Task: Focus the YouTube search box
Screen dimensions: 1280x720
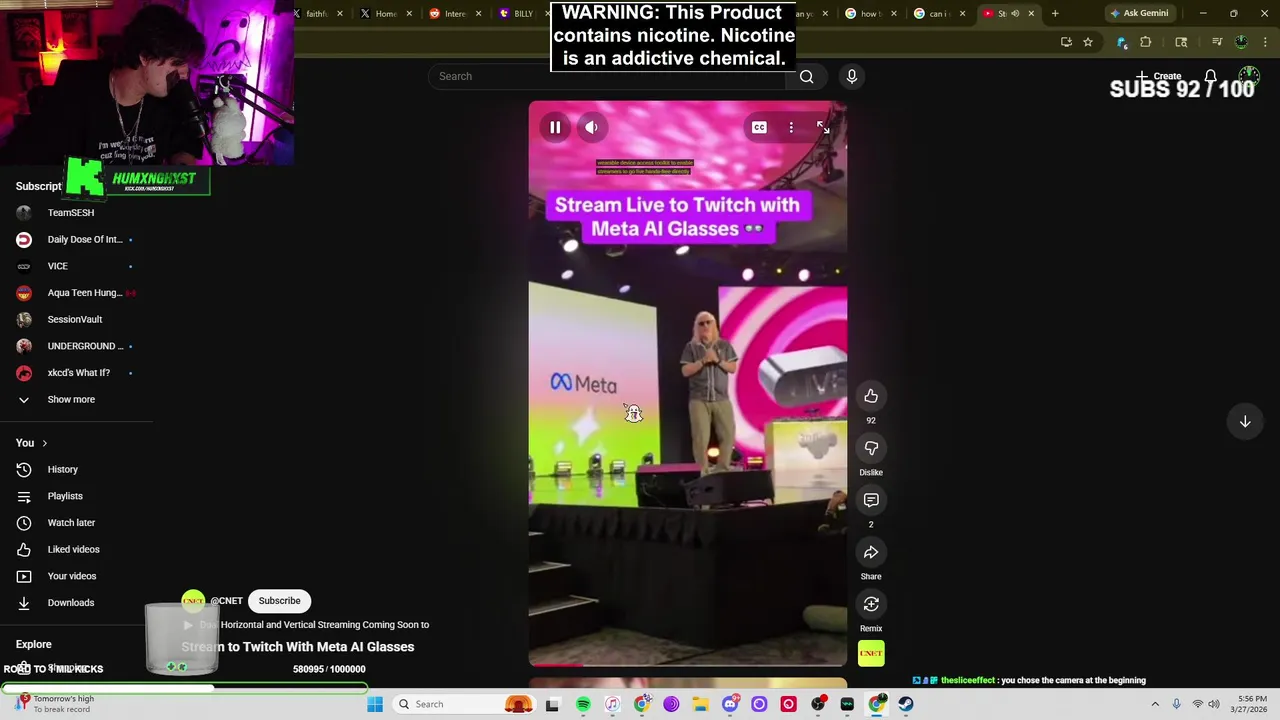Action: click(x=608, y=76)
